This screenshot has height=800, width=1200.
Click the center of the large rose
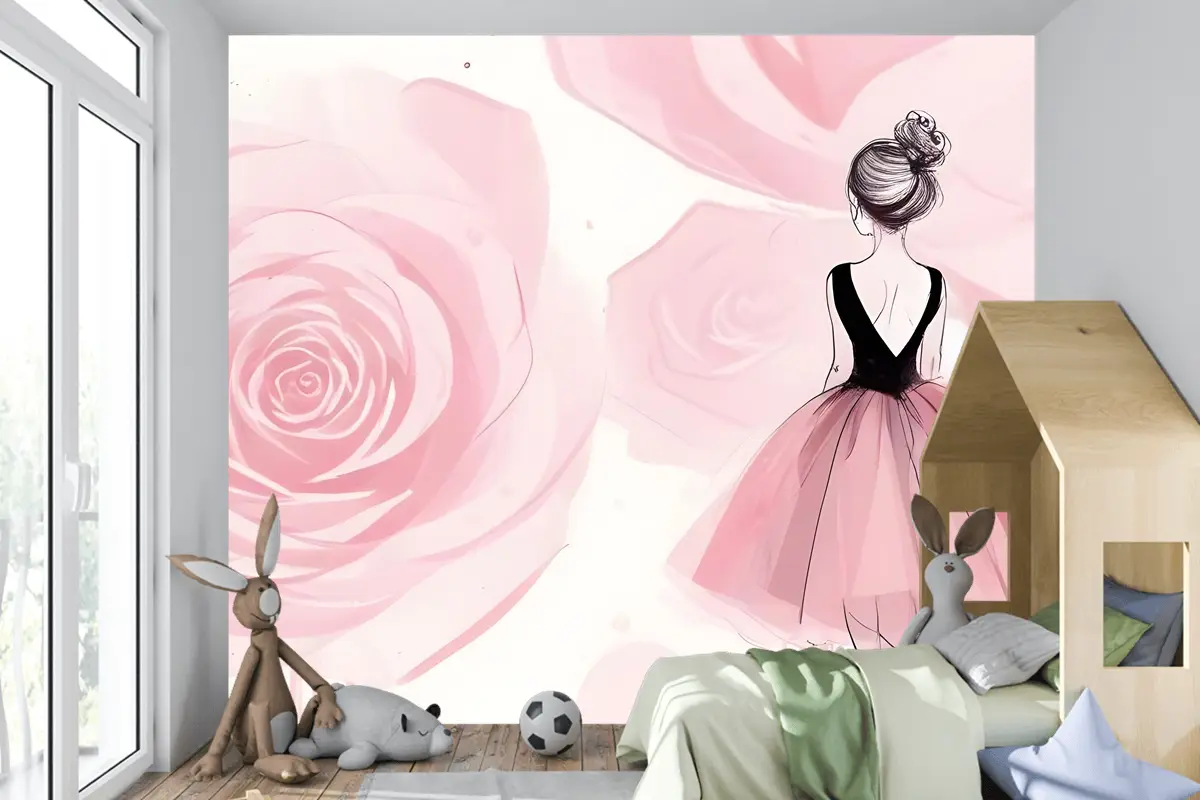click(x=305, y=382)
